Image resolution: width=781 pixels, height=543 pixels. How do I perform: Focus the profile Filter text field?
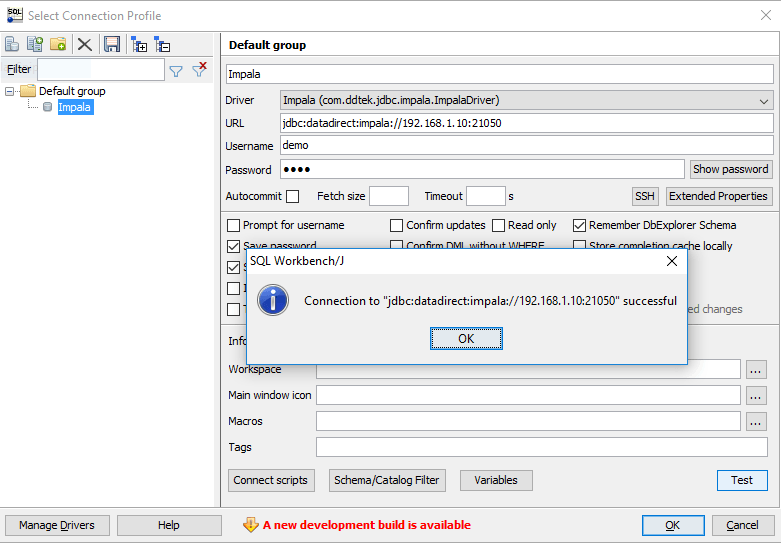tap(101, 69)
